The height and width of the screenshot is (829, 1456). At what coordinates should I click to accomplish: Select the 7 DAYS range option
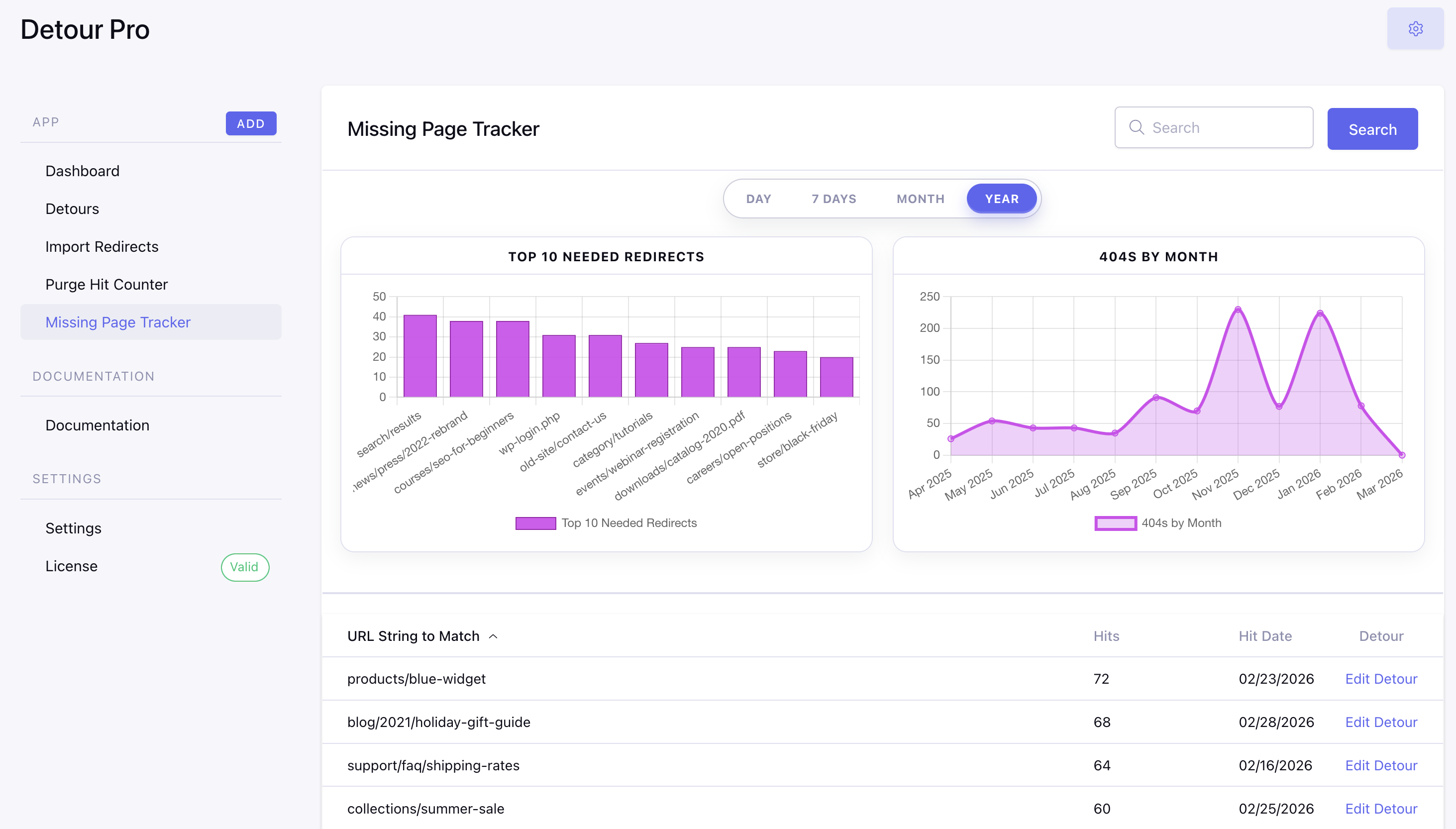coord(834,199)
